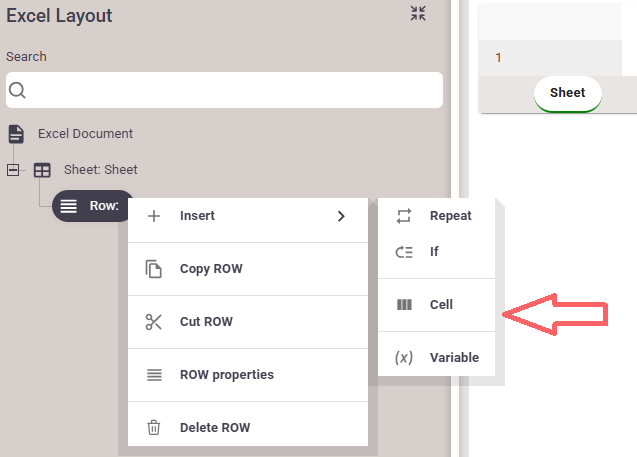This screenshot has width=637, height=457.
Task: Collapse the Excel Layout panel icon
Action: pos(418,13)
